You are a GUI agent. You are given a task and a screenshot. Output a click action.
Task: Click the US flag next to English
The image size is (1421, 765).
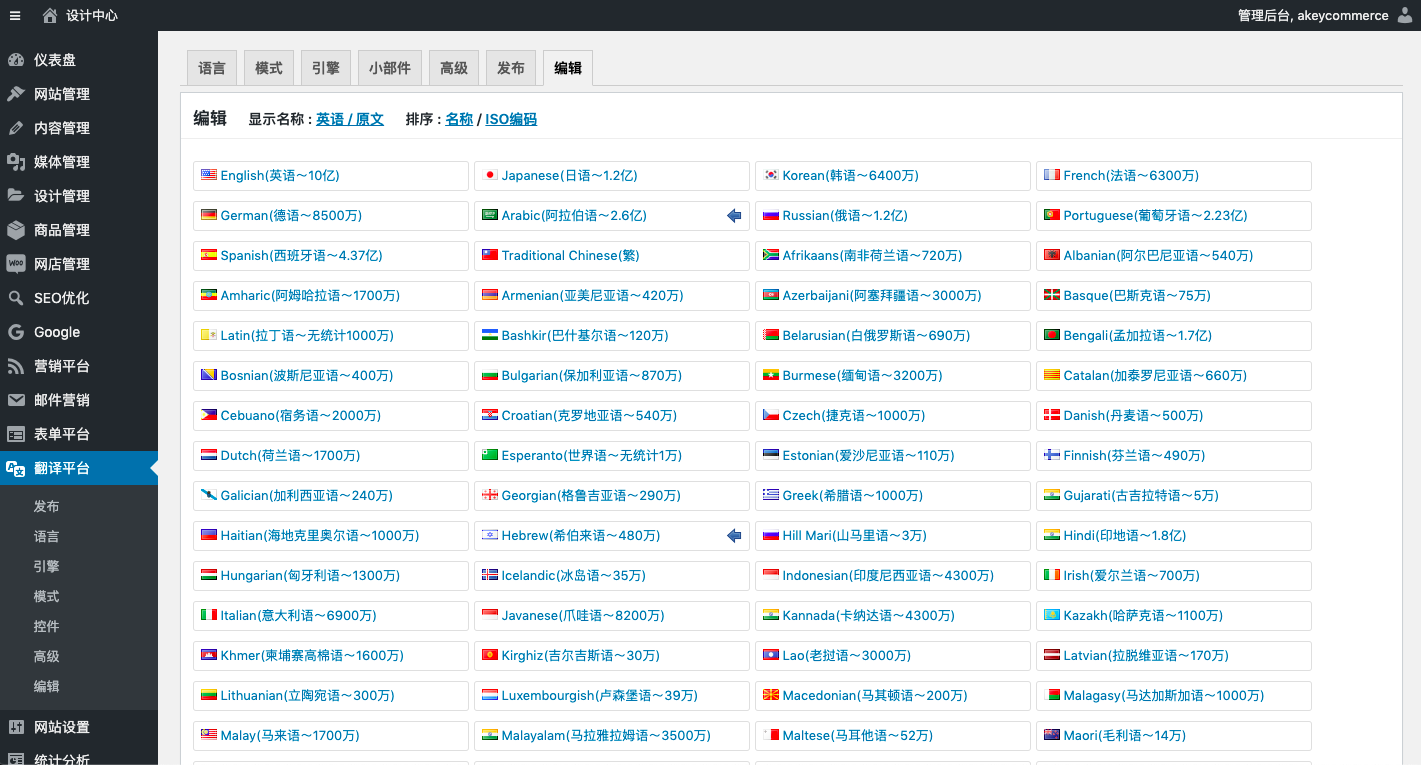(x=209, y=175)
